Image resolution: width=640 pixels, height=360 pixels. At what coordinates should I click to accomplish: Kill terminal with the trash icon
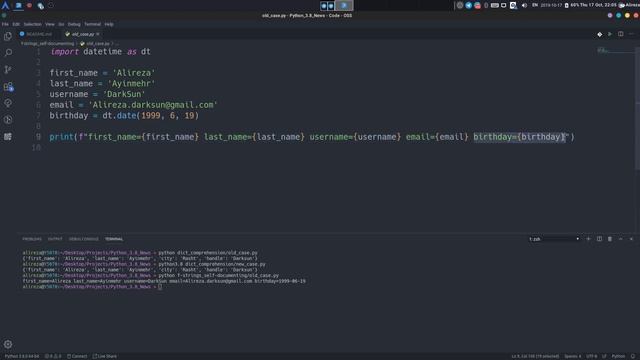tap(610, 239)
